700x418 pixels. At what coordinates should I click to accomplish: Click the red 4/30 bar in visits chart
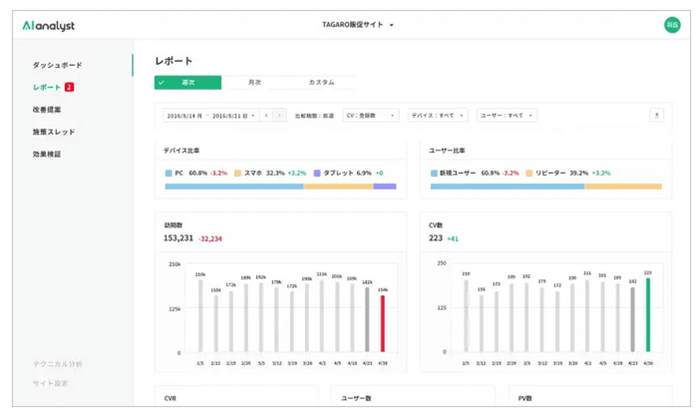383,323
